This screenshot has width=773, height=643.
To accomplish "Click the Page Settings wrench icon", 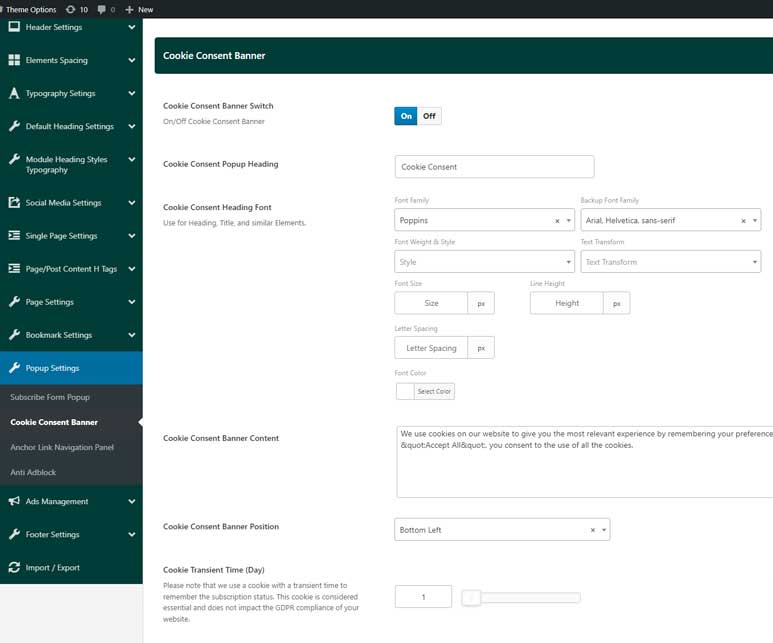I will click(14, 301).
